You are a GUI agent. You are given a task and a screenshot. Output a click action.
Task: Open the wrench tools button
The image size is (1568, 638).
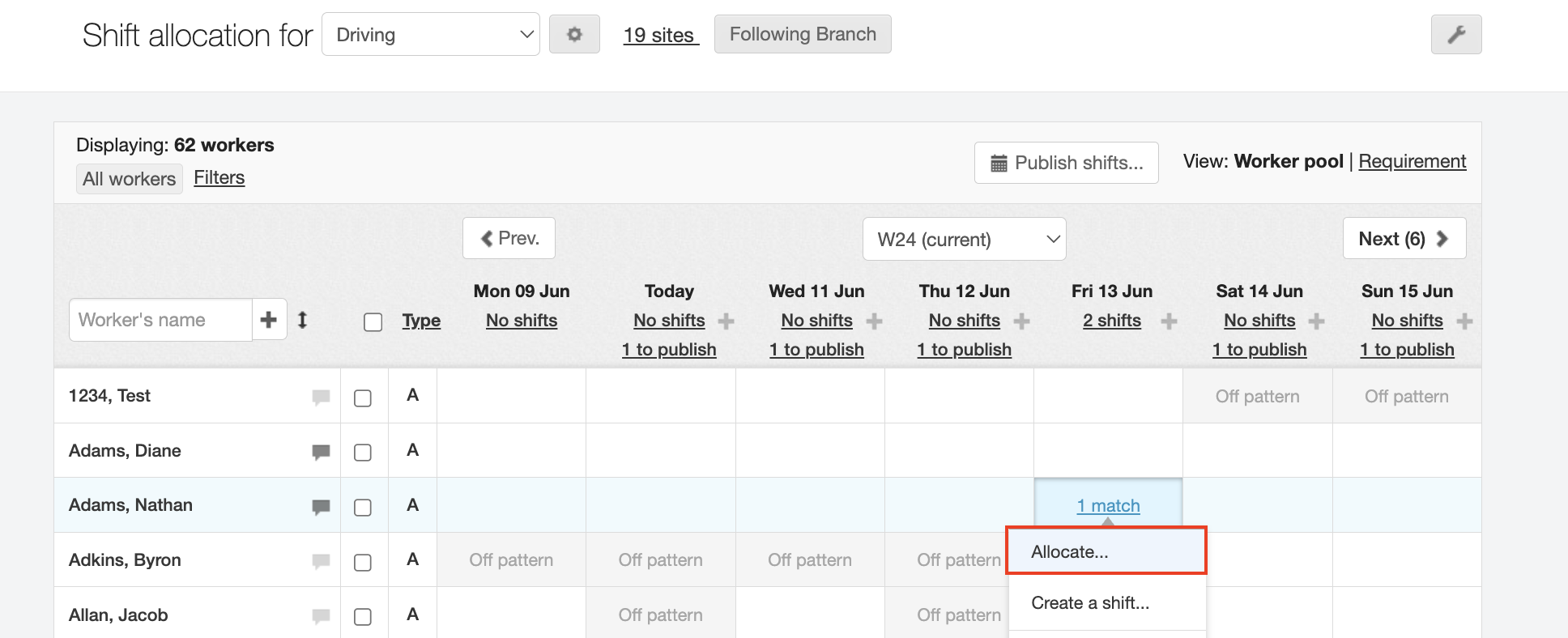pos(1455,35)
